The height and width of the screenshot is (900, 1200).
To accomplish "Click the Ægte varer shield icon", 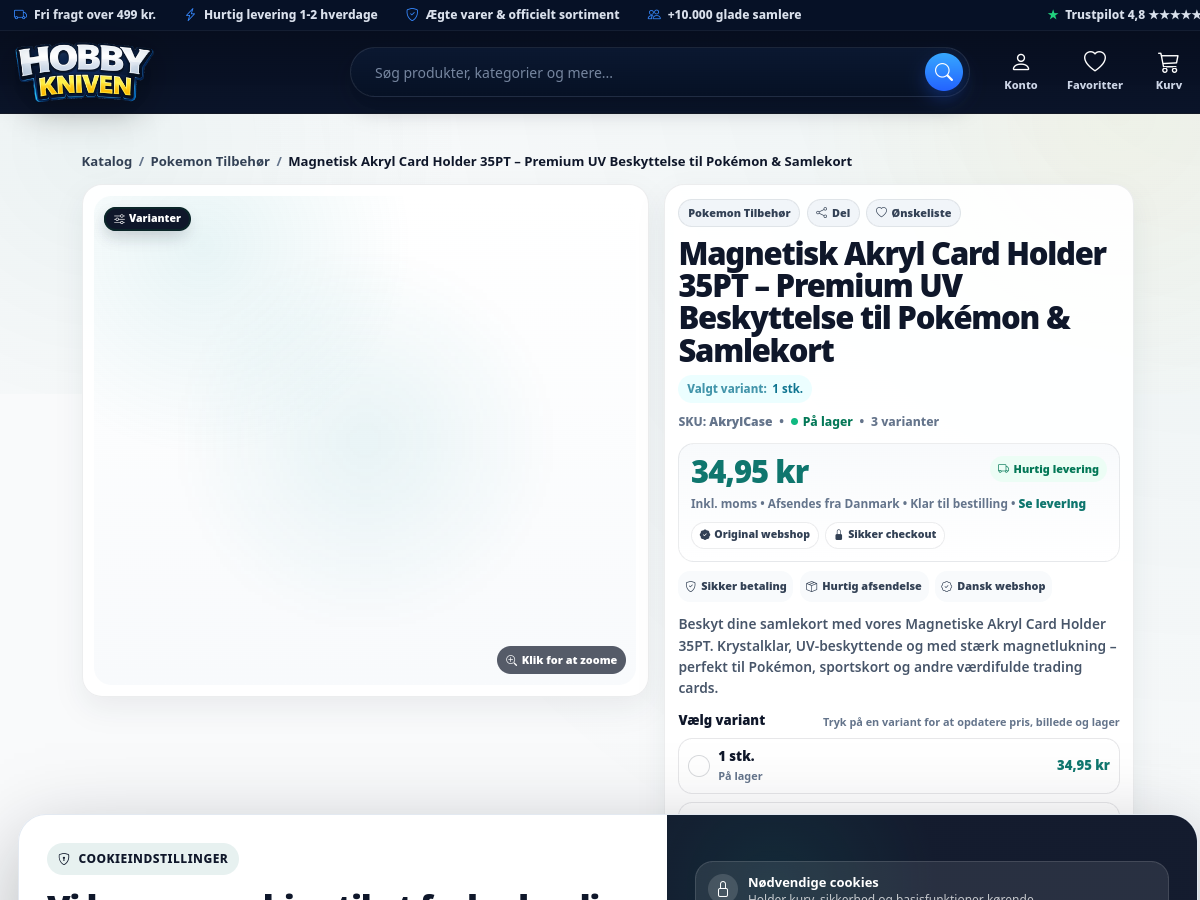I will (x=412, y=15).
